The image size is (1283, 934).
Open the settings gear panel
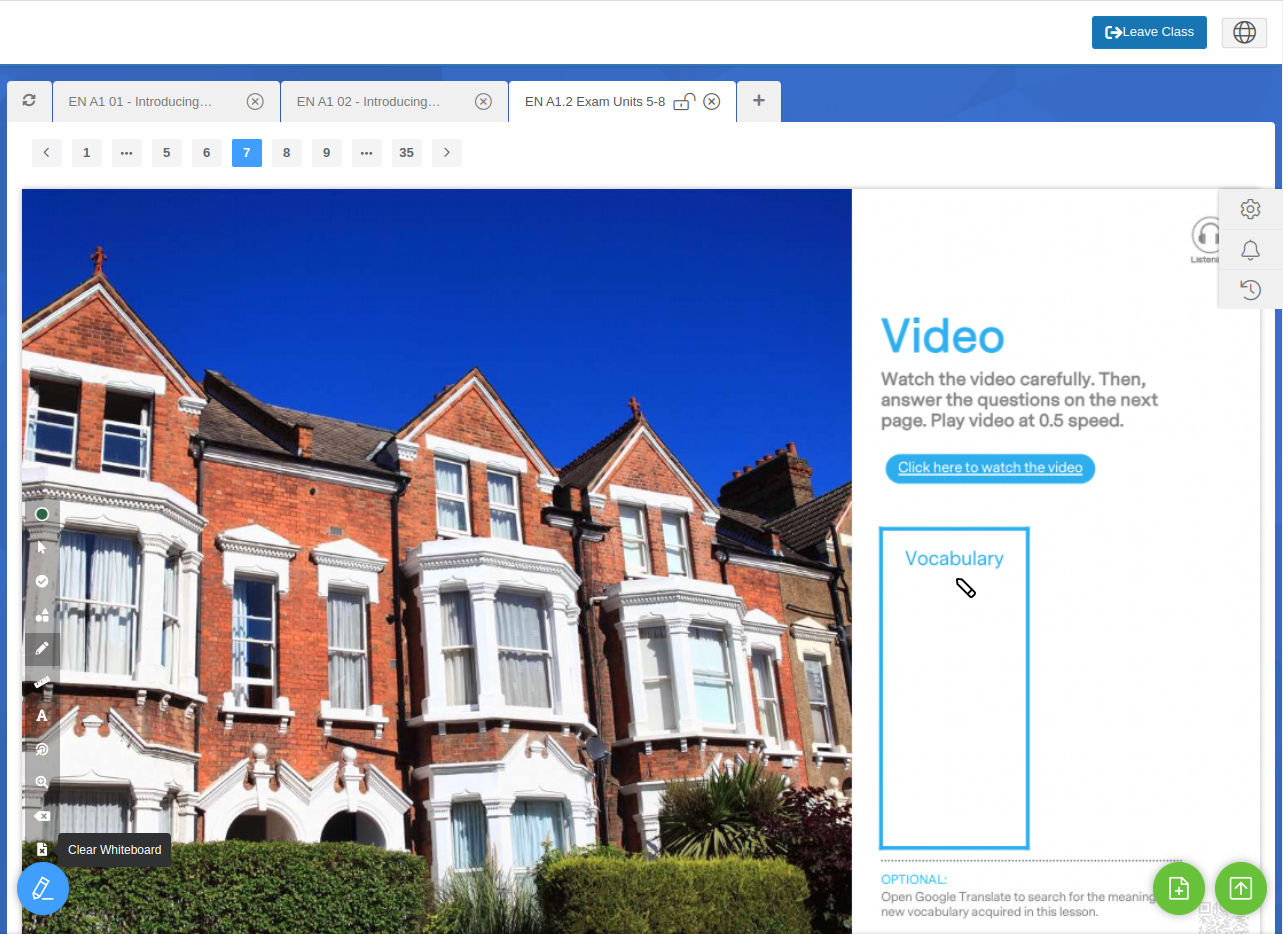click(1250, 209)
